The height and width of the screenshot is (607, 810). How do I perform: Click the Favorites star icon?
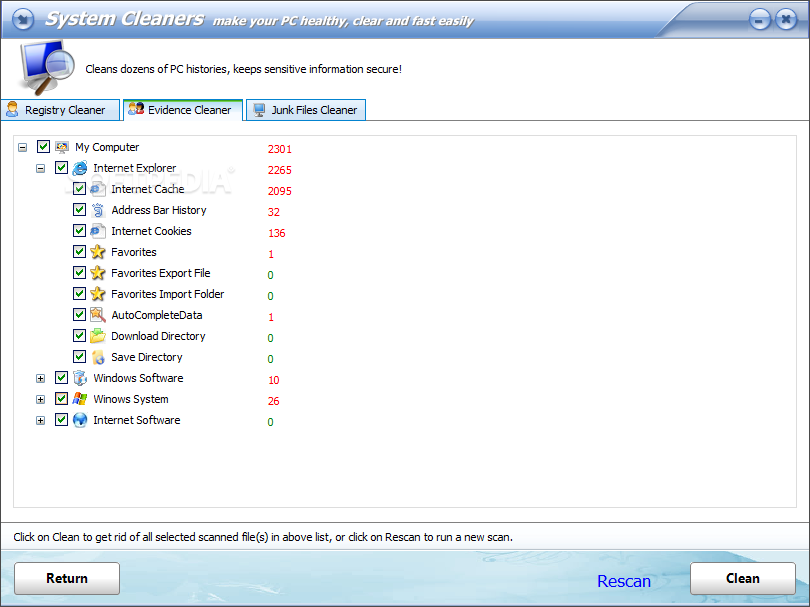point(98,252)
